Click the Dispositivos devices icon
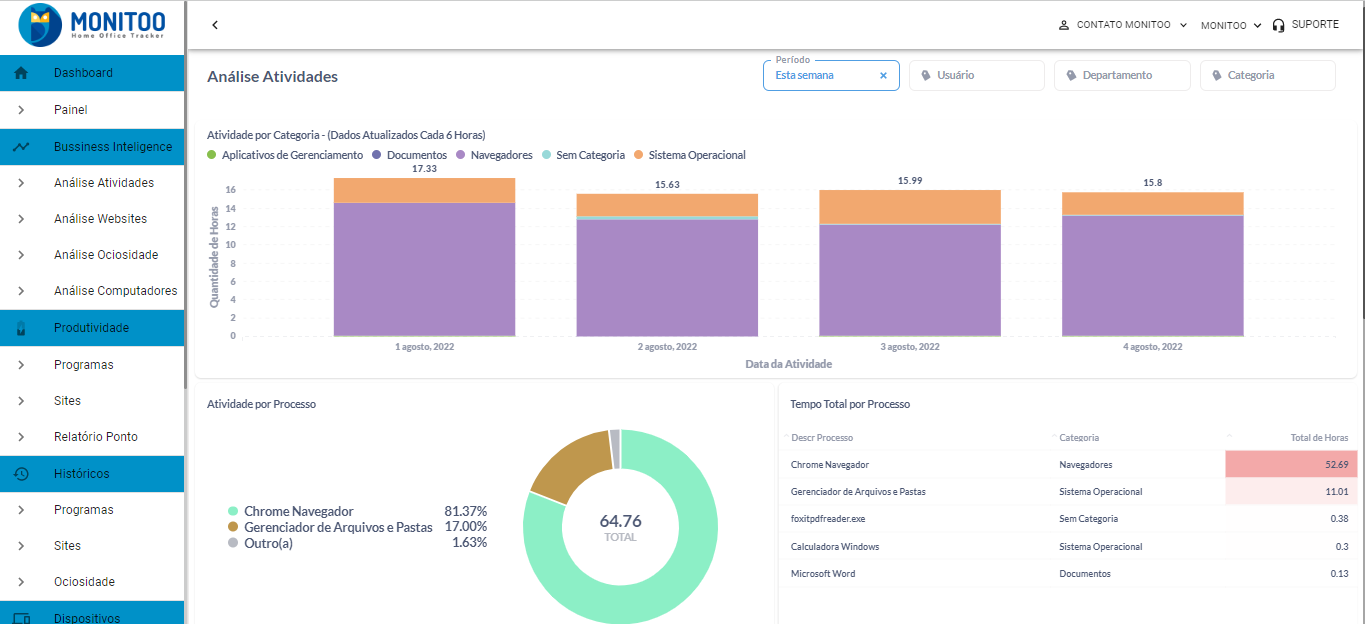The image size is (1365, 624). [x=21, y=618]
